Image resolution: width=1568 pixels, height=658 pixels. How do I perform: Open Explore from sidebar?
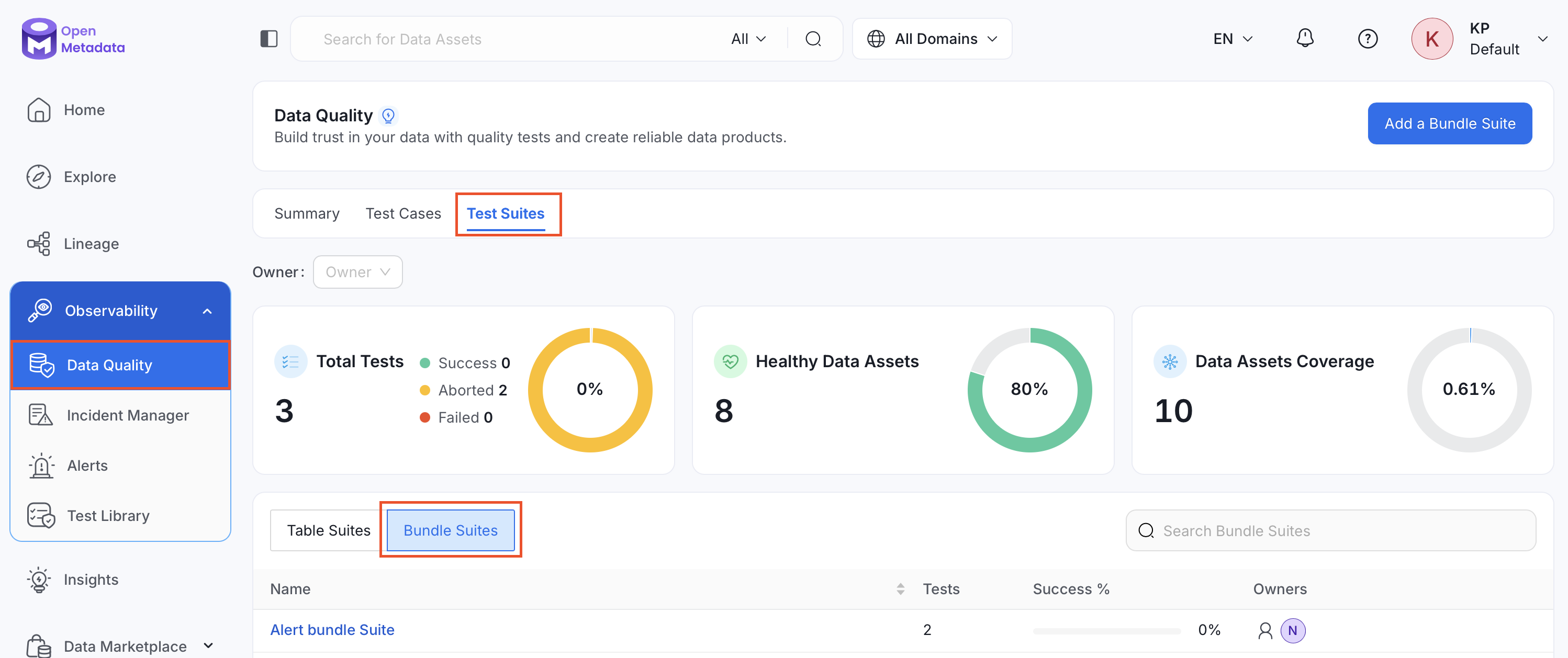pyautogui.click(x=89, y=177)
